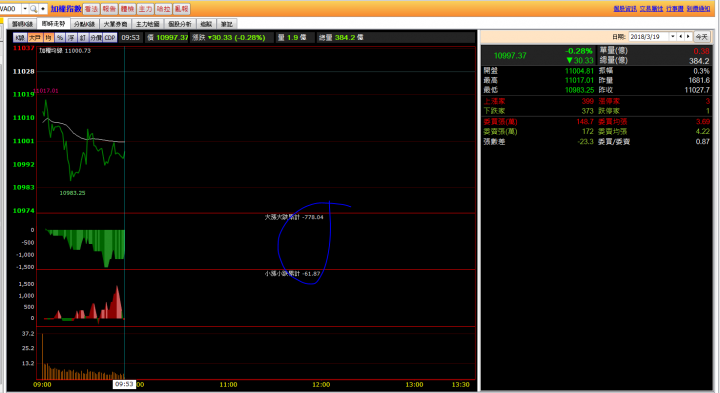
Task: Click the 加權指數 title text
Action: [x=66, y=9]
